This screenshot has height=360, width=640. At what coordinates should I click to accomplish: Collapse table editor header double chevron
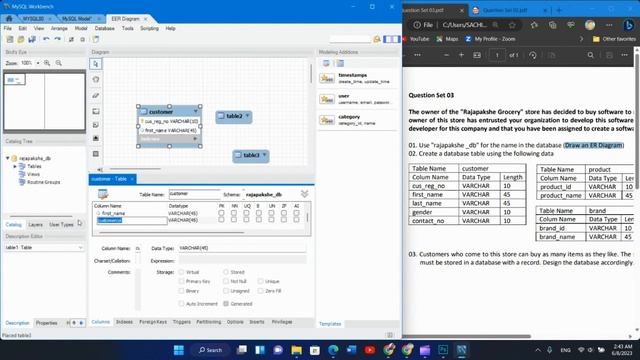pyautogui.click(x=304, y=194)
